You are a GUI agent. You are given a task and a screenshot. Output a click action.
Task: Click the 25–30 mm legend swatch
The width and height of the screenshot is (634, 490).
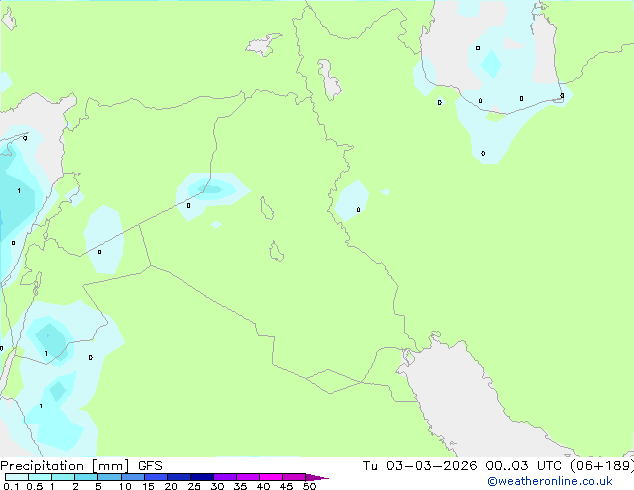pyautogui.click(x=201, y=477)
